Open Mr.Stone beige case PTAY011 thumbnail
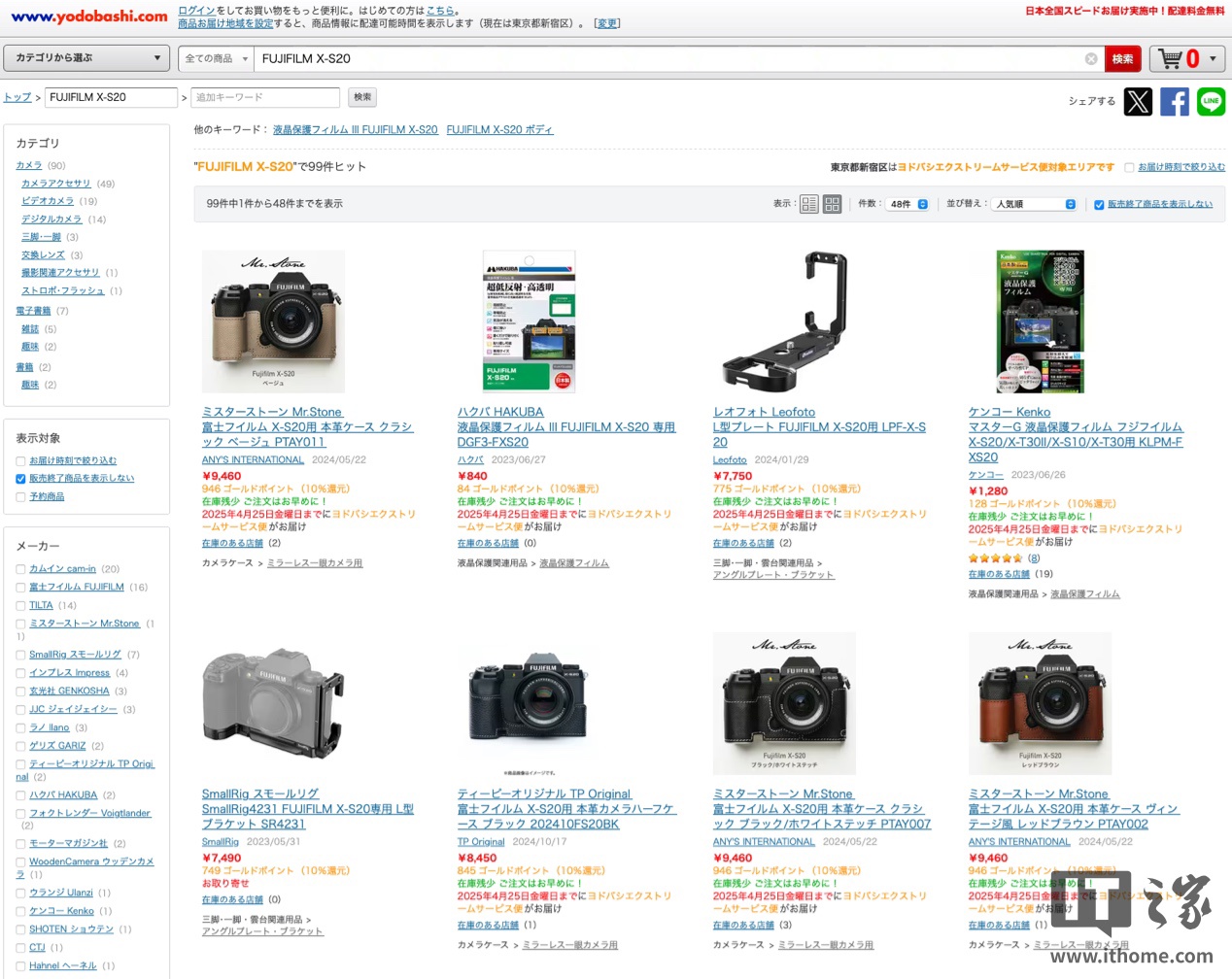Viewport: 1232px width, 979px height. point(273,321)
